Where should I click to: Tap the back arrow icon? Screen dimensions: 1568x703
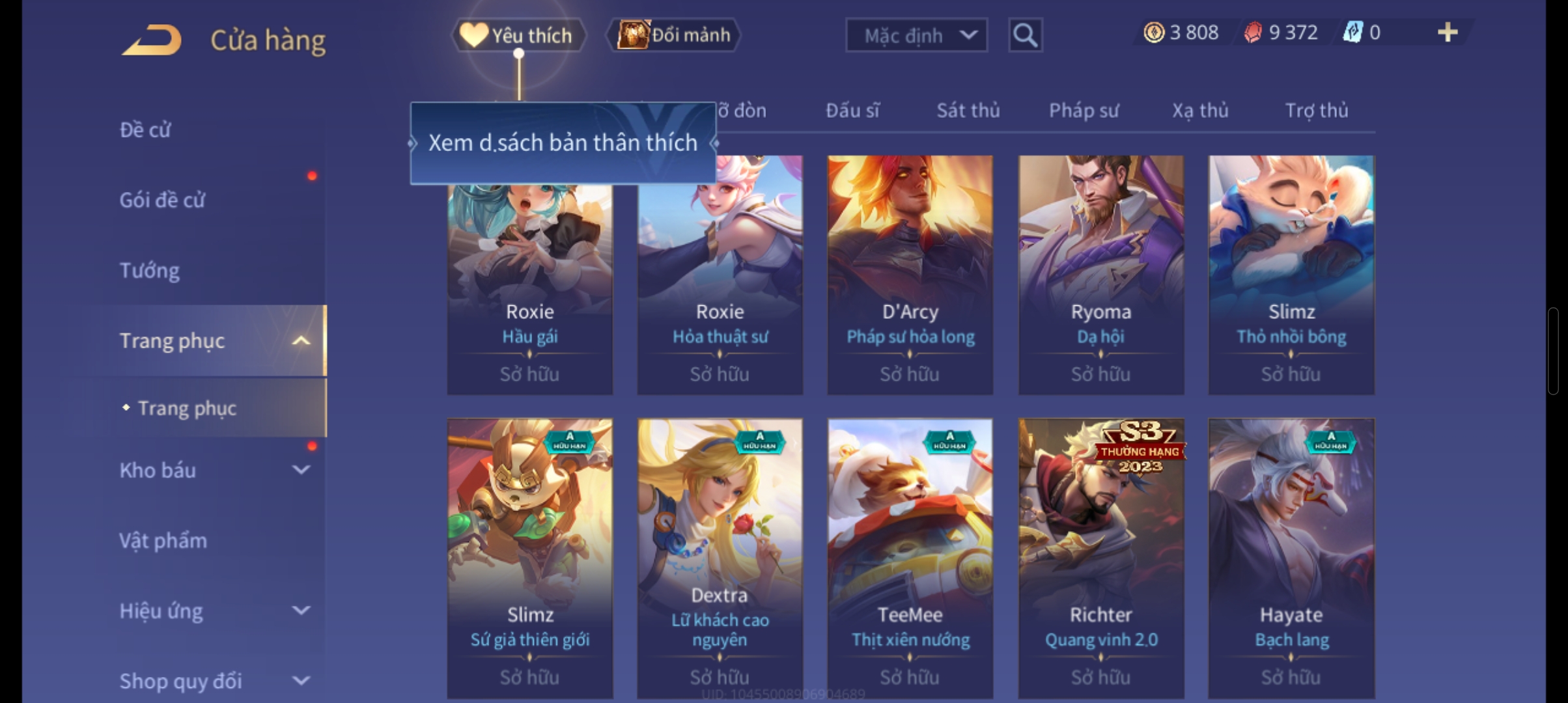coord(152,39)
